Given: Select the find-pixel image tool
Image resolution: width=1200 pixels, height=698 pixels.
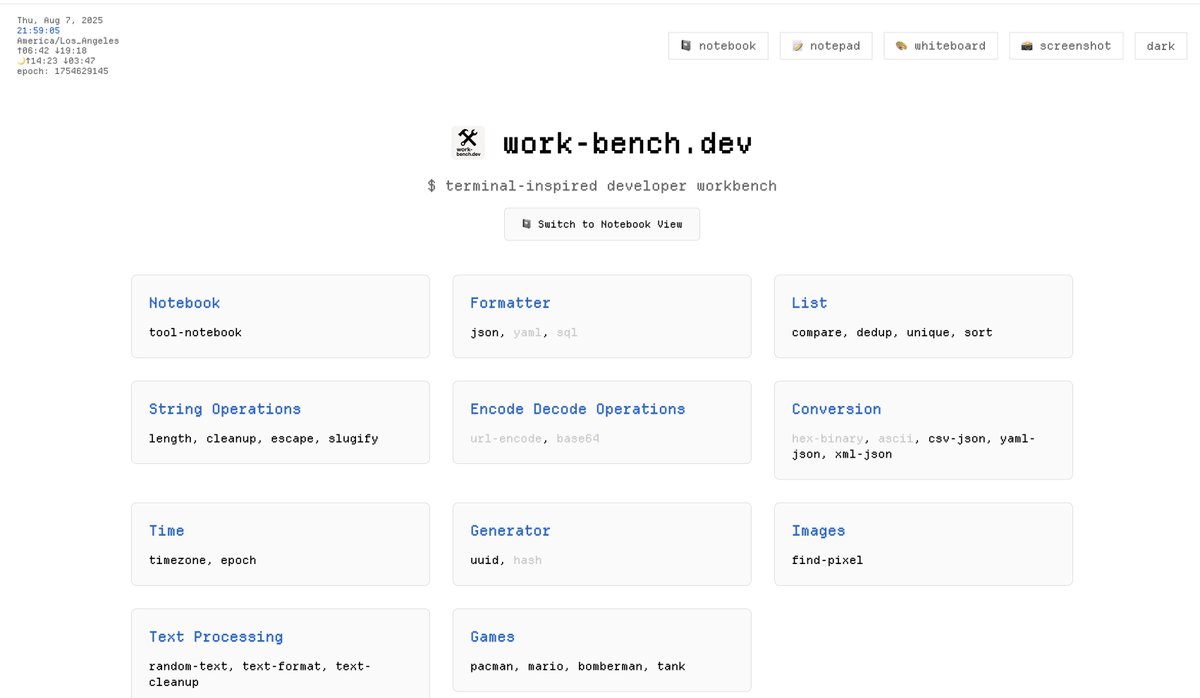Looking at the screenshot, I should click(827, 560).
